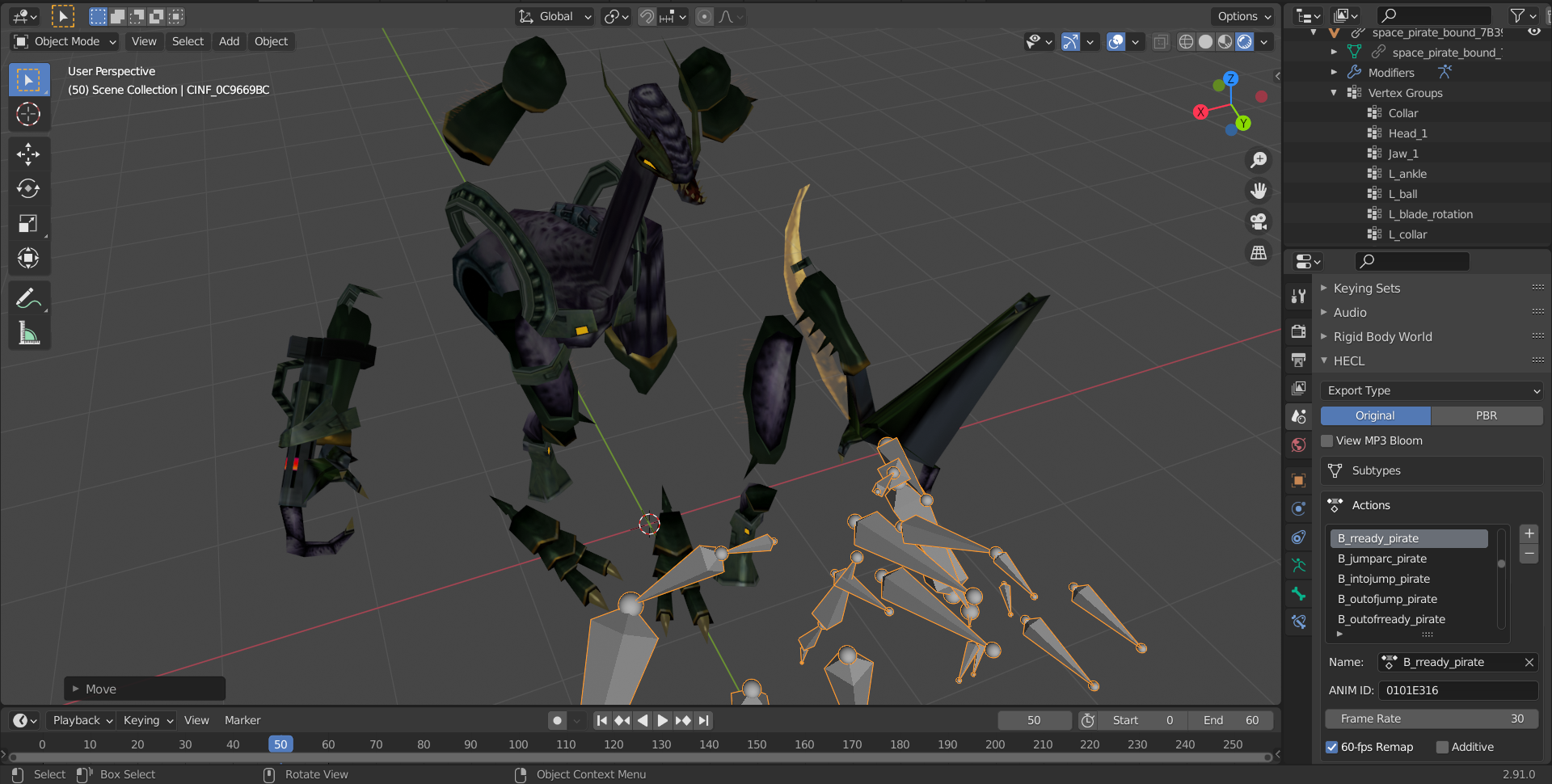Open the Render properties tab
This screenshot has height=784, width=1552.
1299,331
